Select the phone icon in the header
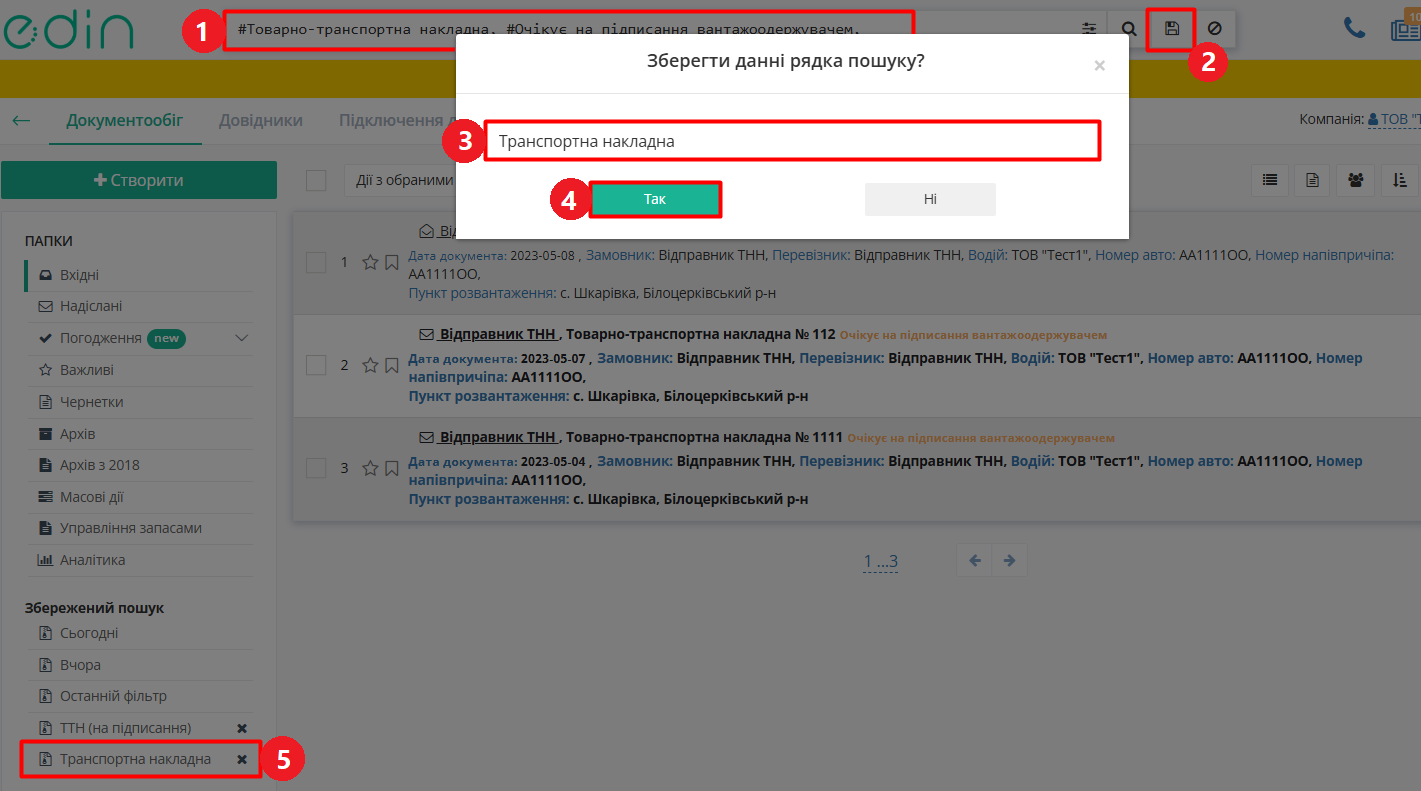This screenshot has width=1421, height=791. 1355,28
